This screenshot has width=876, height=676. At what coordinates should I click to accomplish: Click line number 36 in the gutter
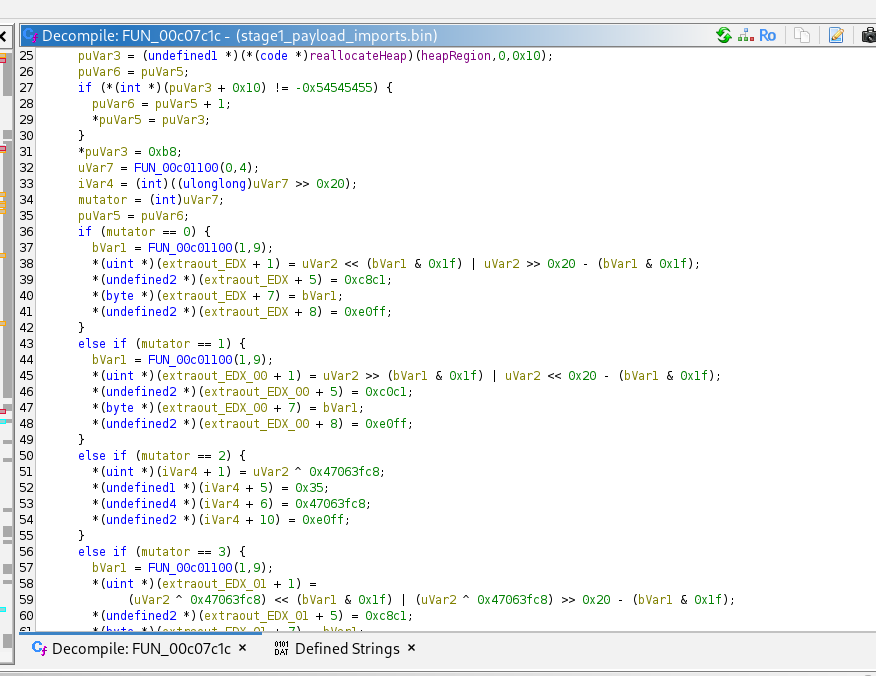26,232
